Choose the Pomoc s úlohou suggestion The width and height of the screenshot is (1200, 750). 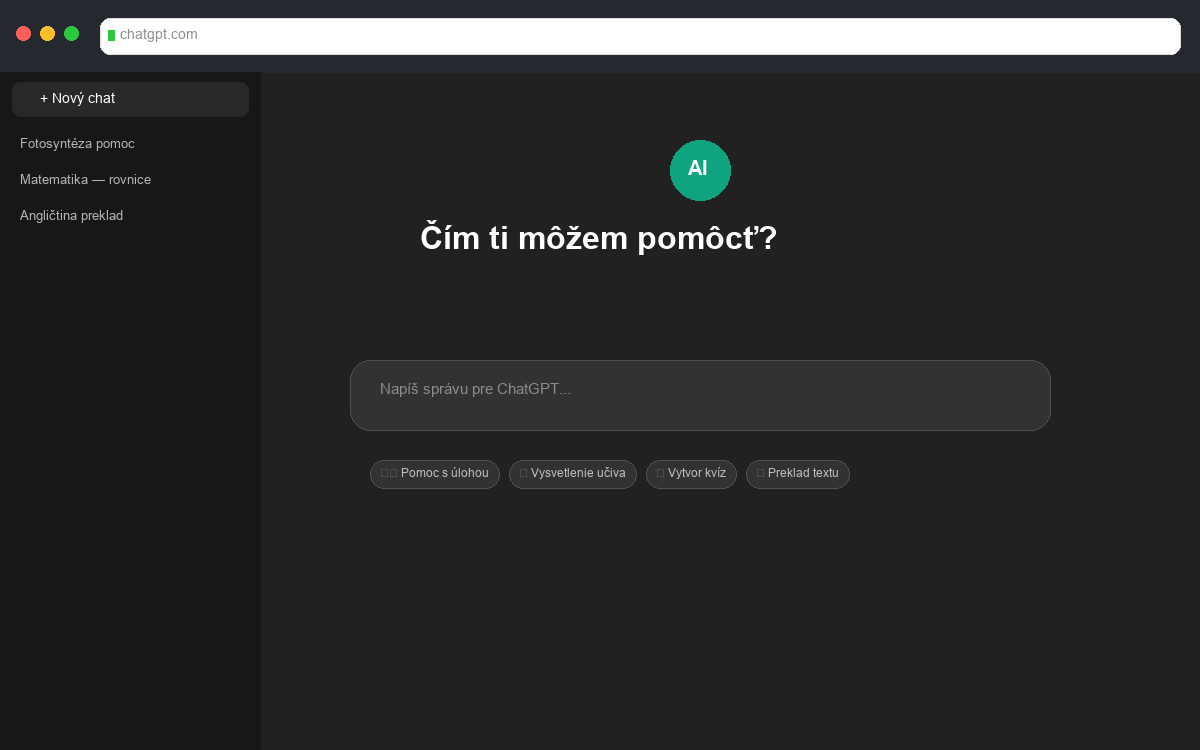435,474
